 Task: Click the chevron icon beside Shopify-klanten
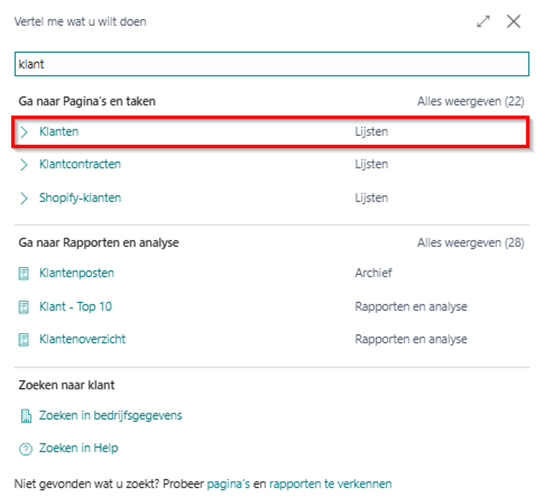24,198
